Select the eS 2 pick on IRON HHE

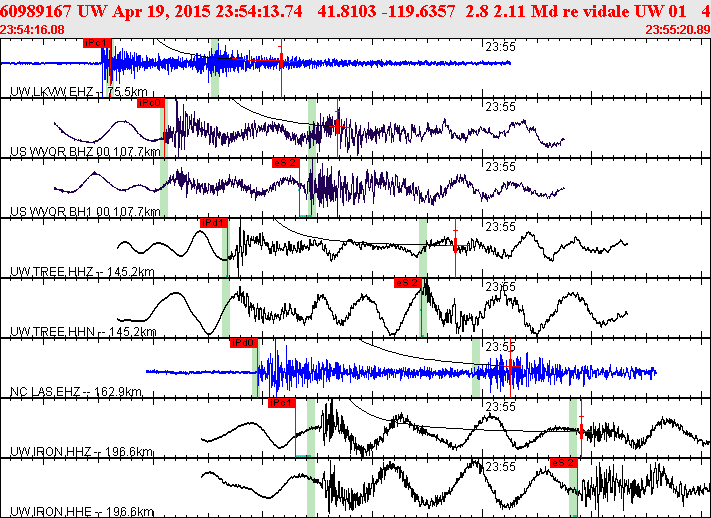[564, 463]
